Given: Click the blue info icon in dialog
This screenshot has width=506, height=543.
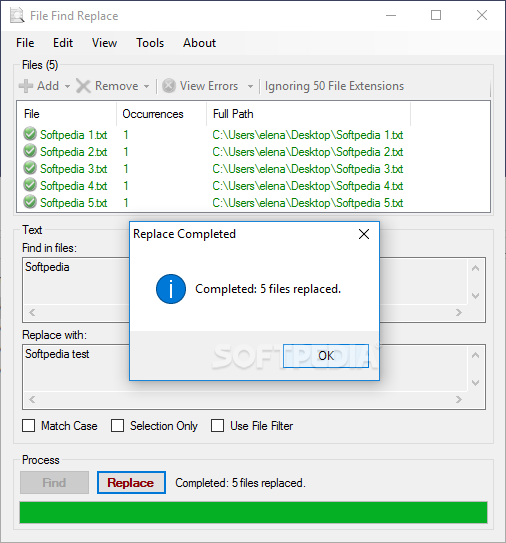Looking at the screenshot, I should (171, 289).
